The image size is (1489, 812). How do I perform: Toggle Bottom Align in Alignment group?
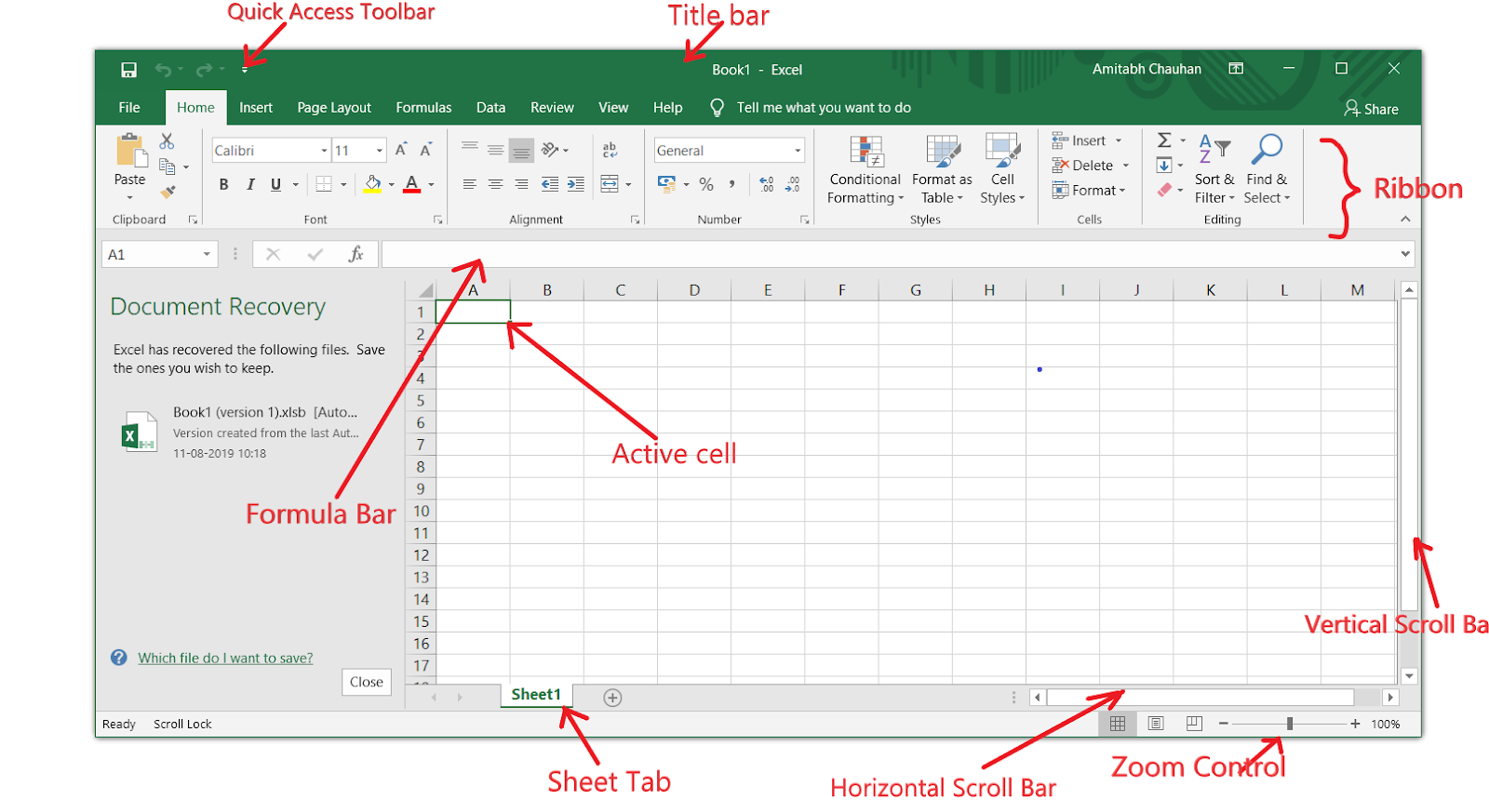[x=522, y=150]
